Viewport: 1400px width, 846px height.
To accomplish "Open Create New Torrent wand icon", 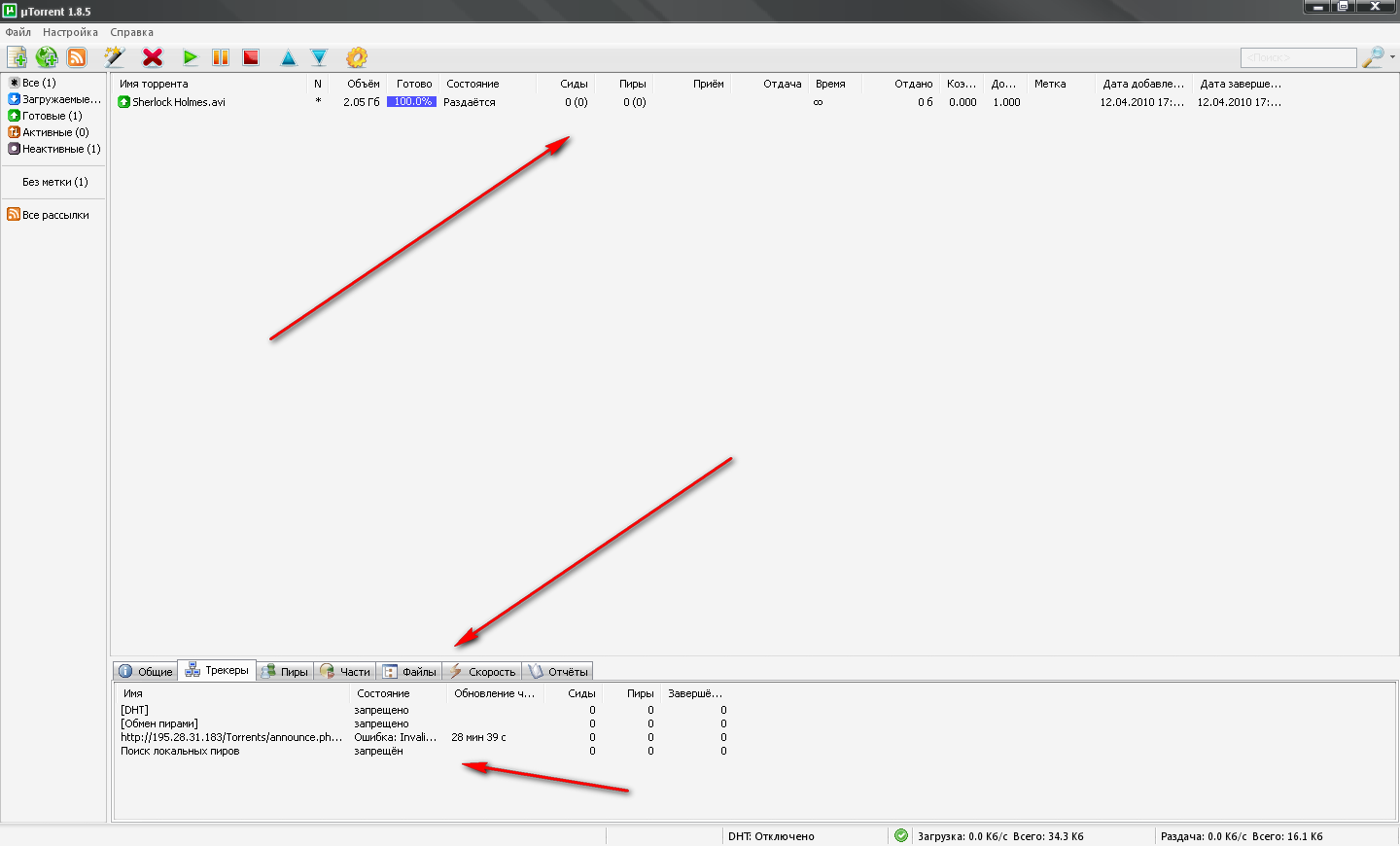I will tap(115, 57).
